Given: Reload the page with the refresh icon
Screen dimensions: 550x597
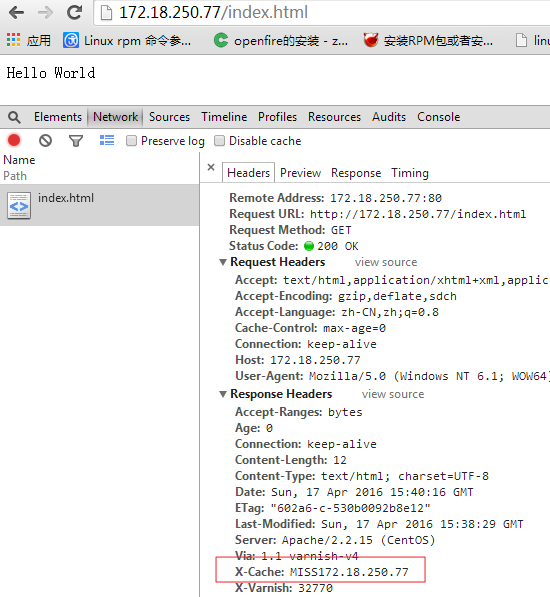Looking at the screenshot, I should click(75, 13).
